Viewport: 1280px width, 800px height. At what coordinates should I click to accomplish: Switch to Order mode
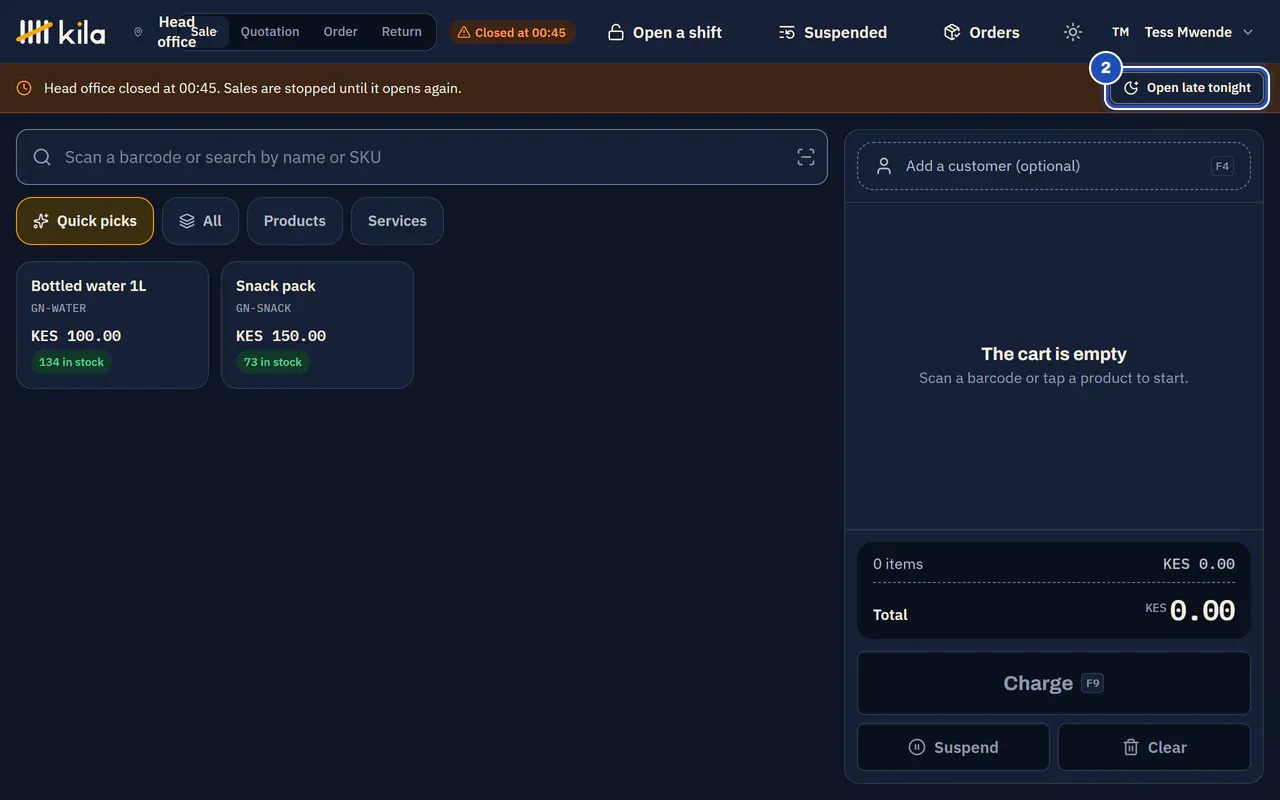(x=340, y=32)
